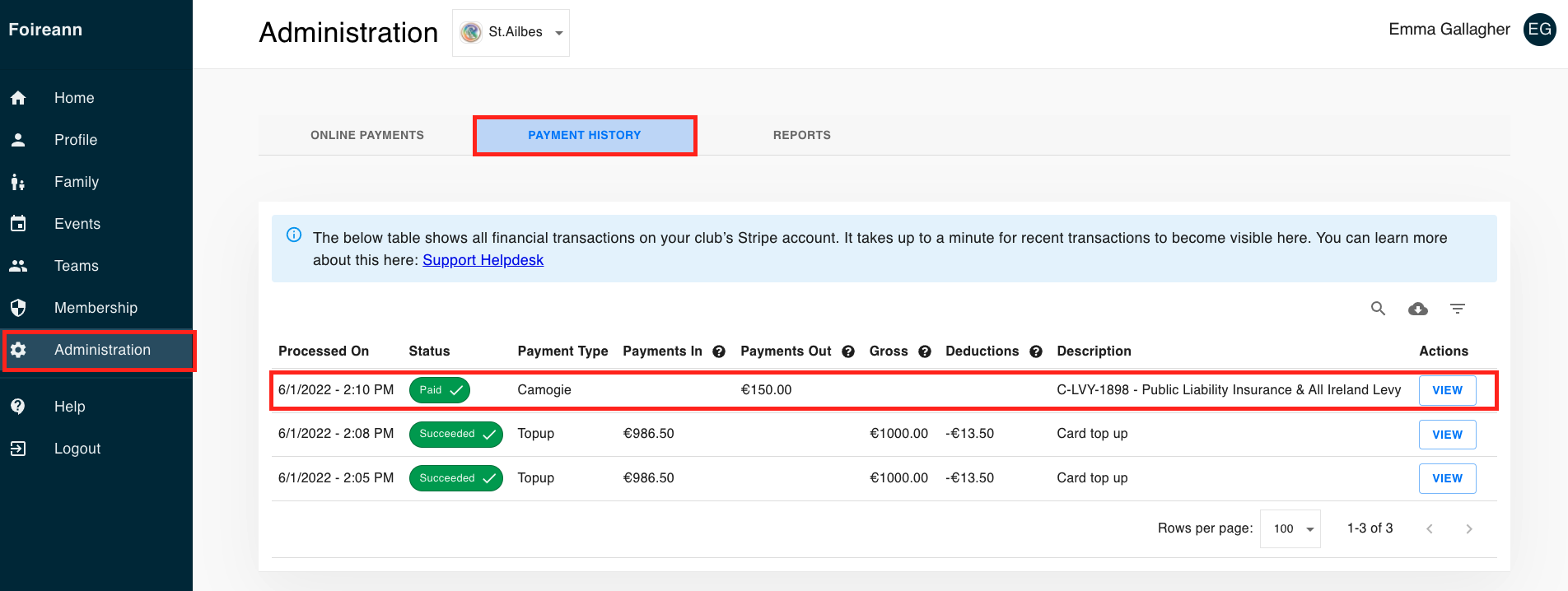Search the payment history table
The height and width of the screenshot is (591, 1568).
coord(1378,309)
